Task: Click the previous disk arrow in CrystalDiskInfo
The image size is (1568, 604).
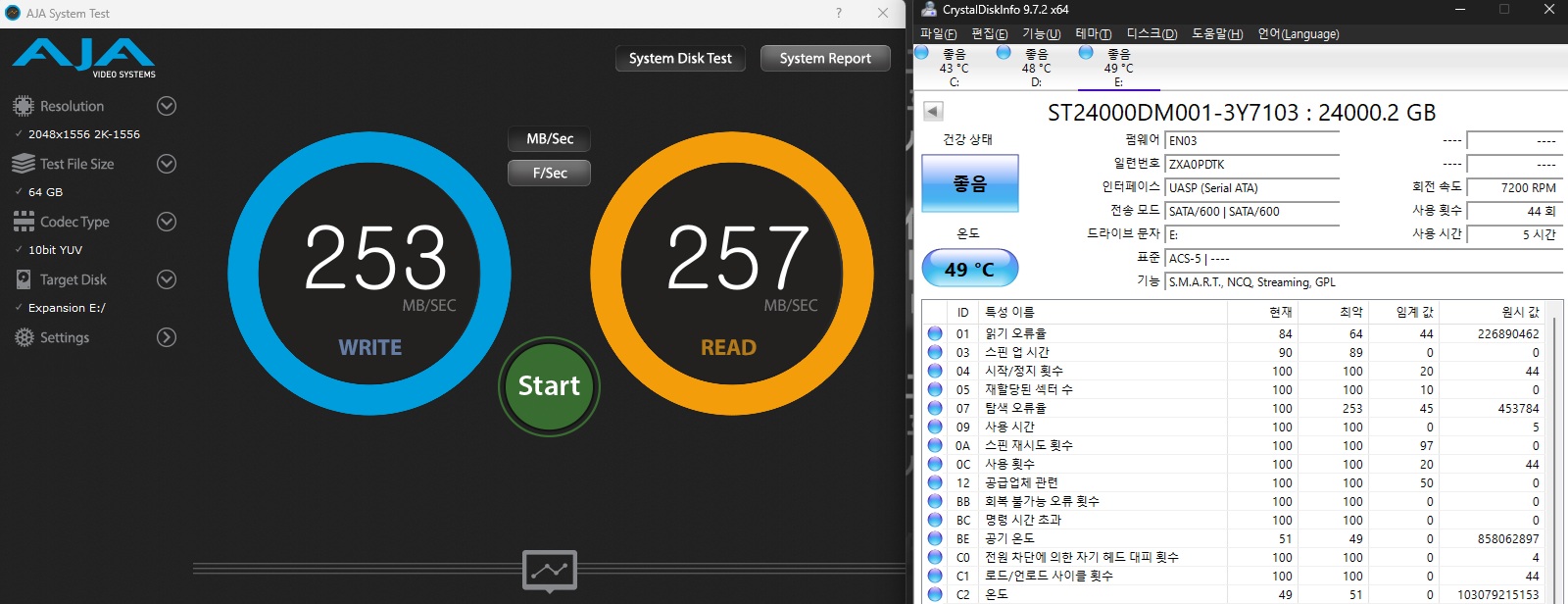Action: tap(933, 112)
